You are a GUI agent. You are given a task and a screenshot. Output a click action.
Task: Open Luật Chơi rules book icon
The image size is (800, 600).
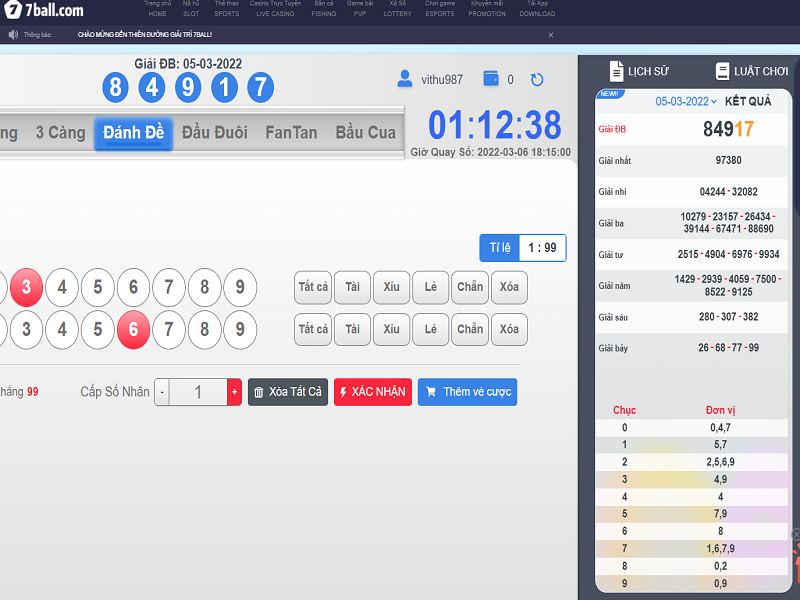723,71
